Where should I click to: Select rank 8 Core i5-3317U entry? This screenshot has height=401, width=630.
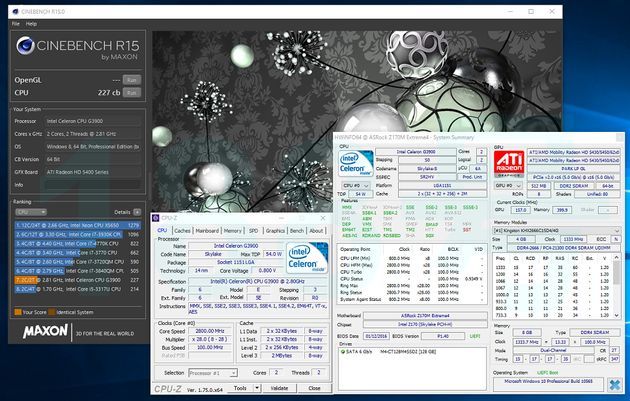coord(77,289)
